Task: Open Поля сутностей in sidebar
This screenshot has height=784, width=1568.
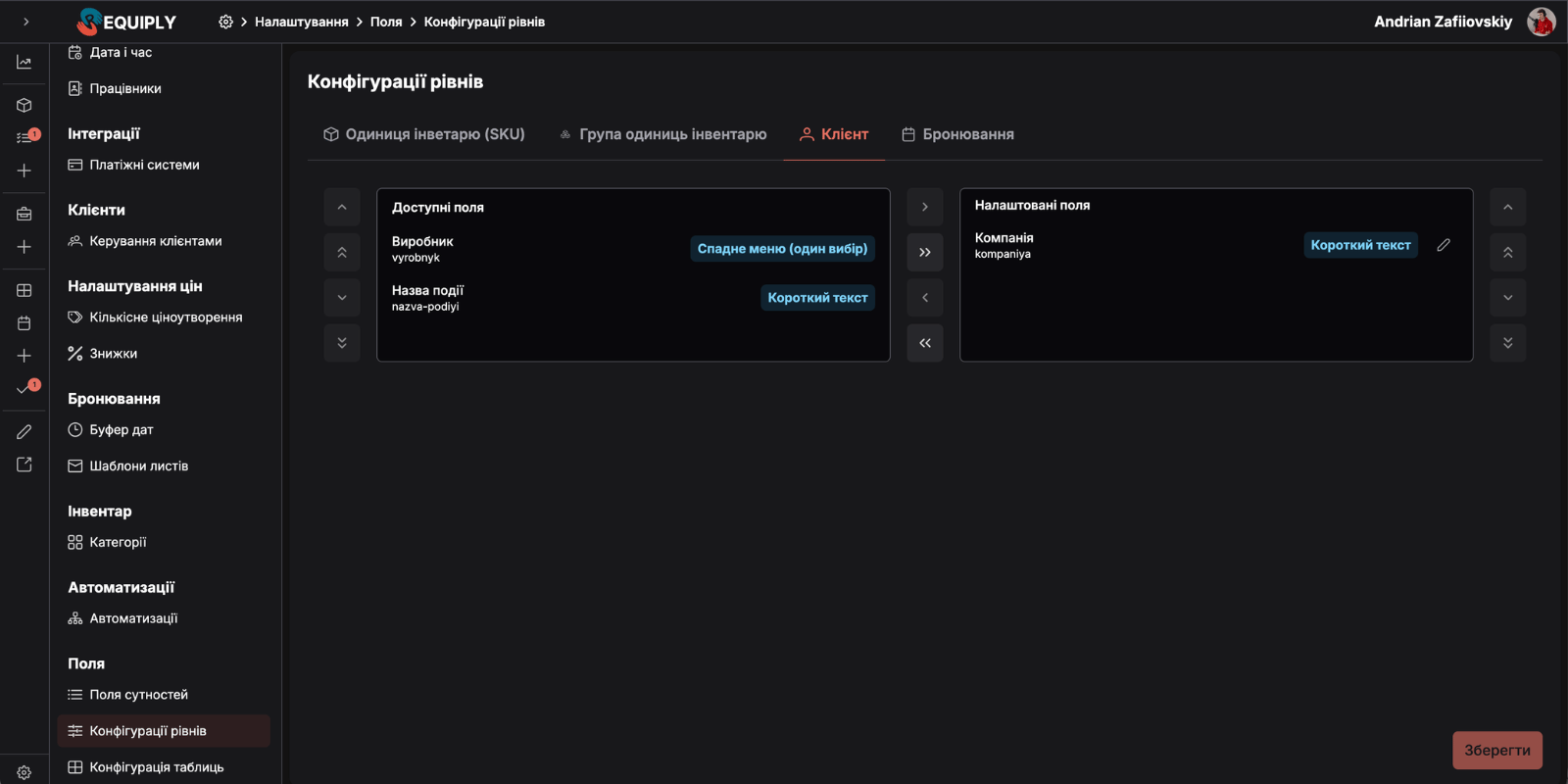Action: coord(138,695)
